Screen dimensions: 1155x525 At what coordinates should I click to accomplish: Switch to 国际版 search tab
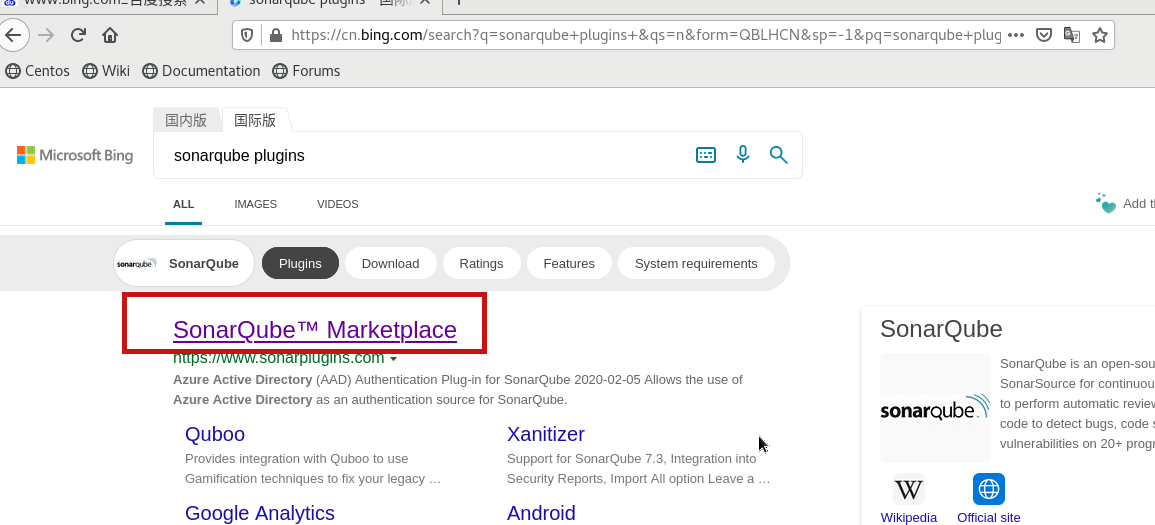[x=255, y=120]
